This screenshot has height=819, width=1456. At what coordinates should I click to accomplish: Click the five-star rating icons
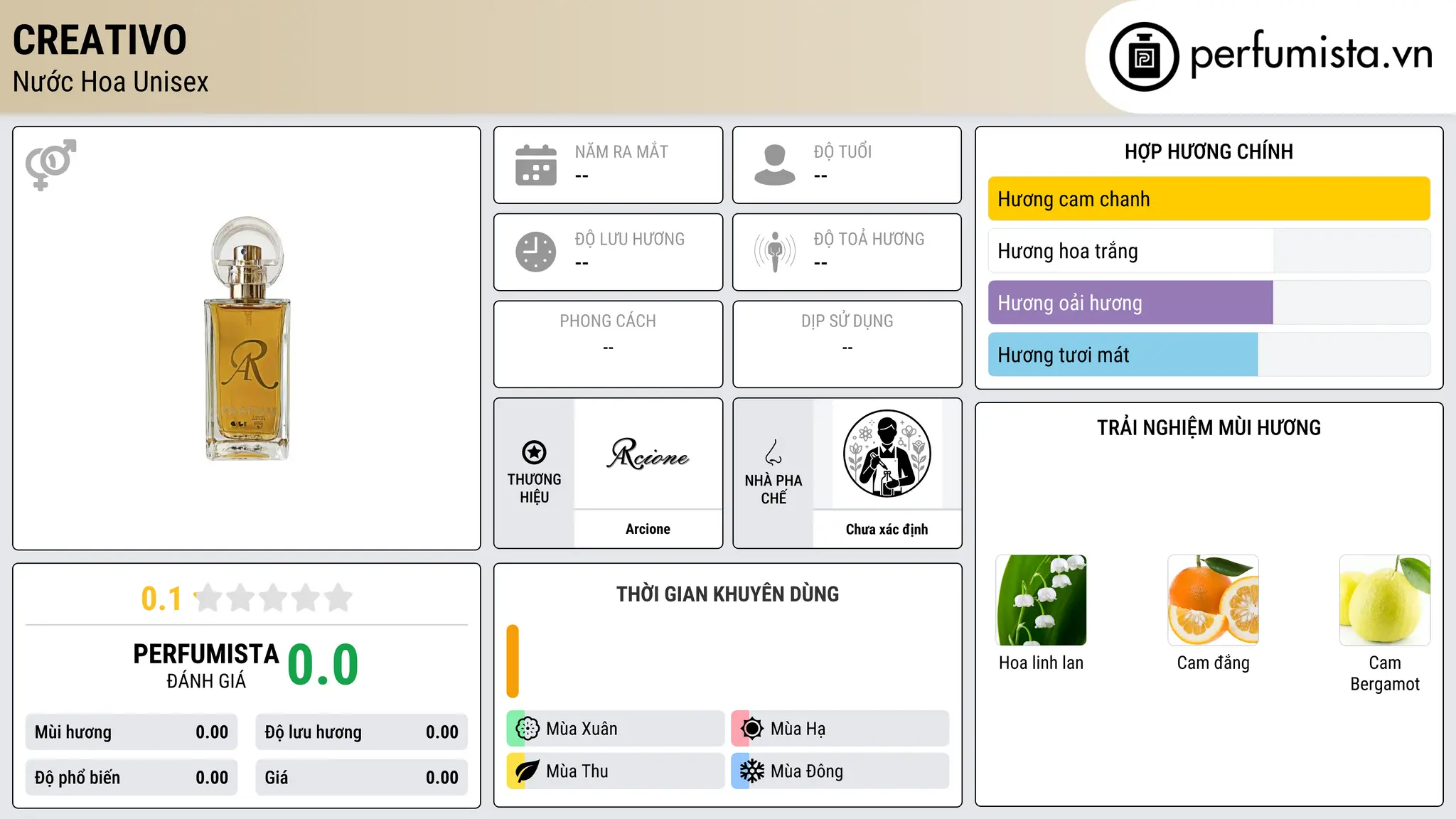pos(274,598)
